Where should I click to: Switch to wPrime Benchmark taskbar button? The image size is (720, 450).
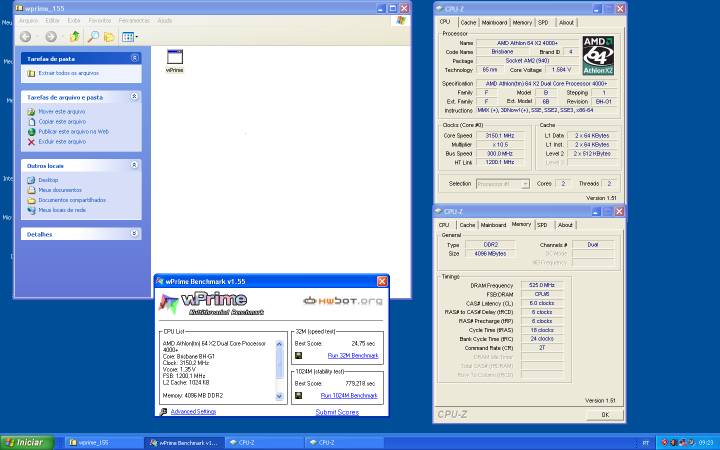(185, 443)
